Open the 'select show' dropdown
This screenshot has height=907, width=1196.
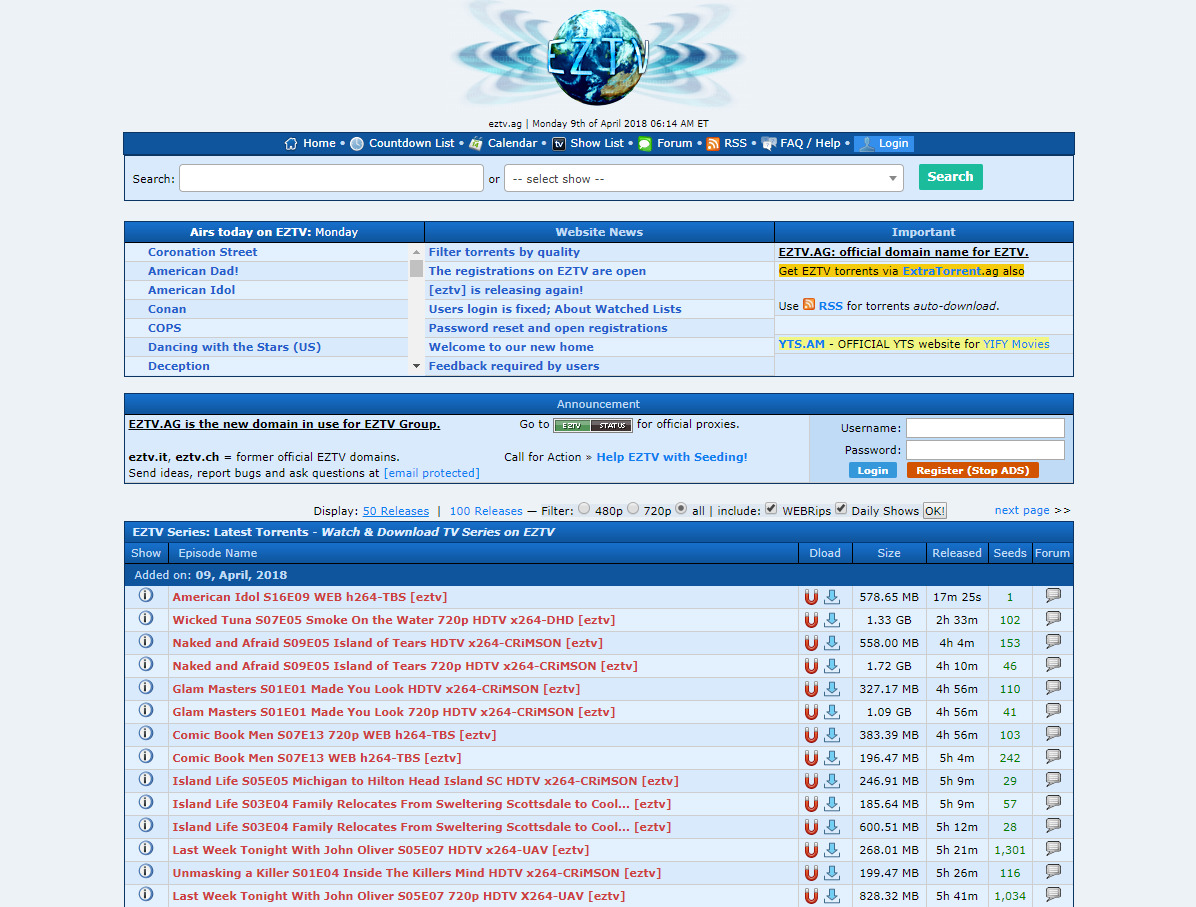(703, 179)
